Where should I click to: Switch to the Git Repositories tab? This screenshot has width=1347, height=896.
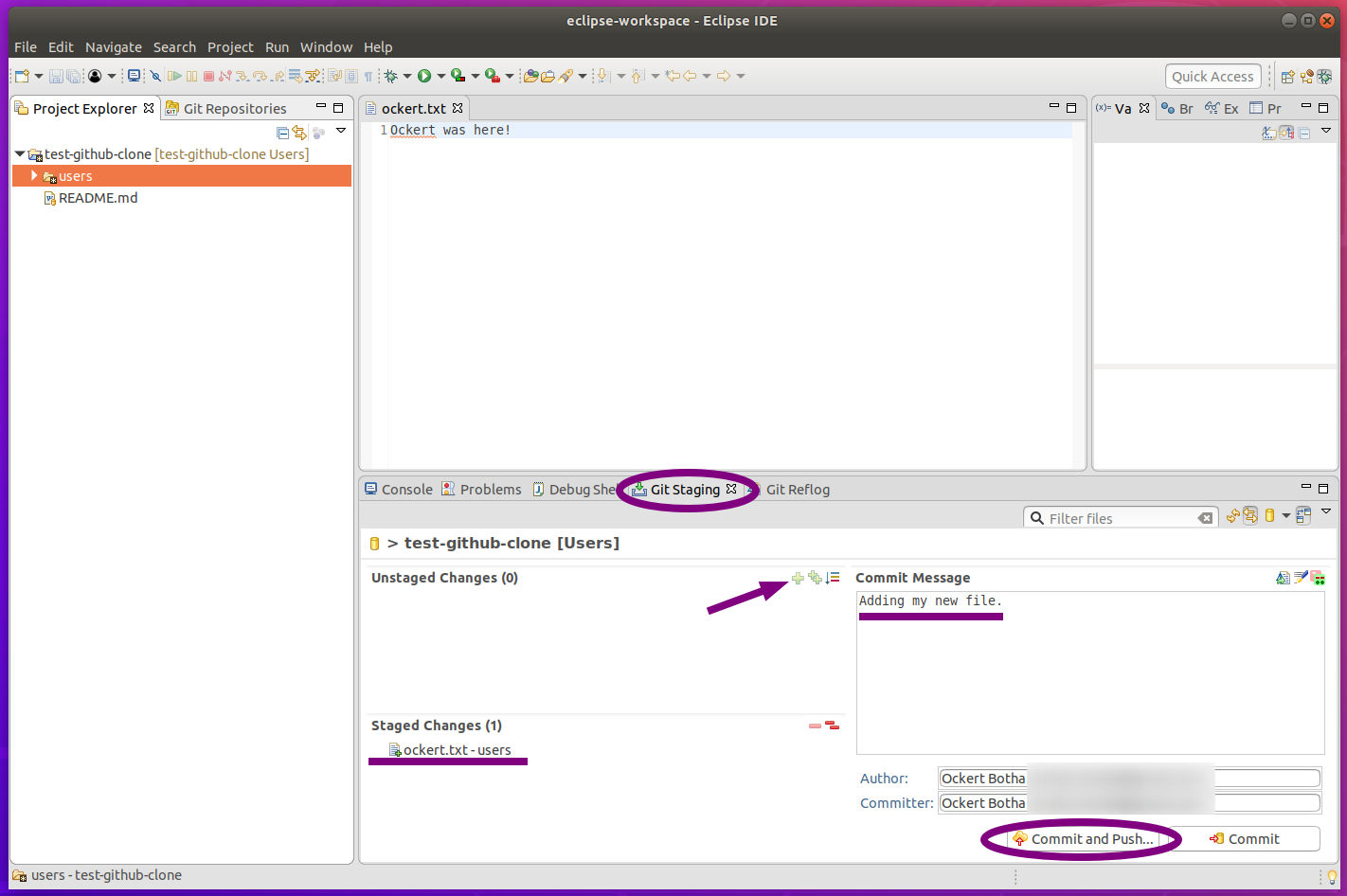tap(225, 109)
